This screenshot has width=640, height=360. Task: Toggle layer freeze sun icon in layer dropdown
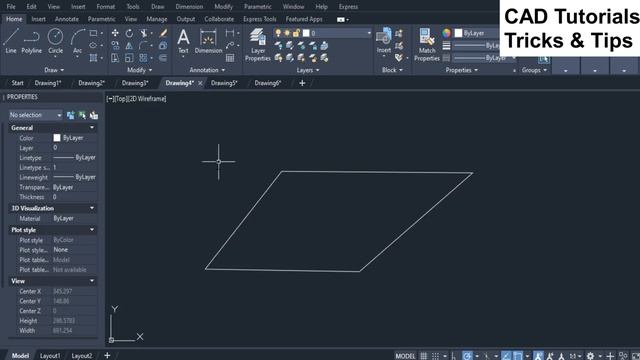287,33
